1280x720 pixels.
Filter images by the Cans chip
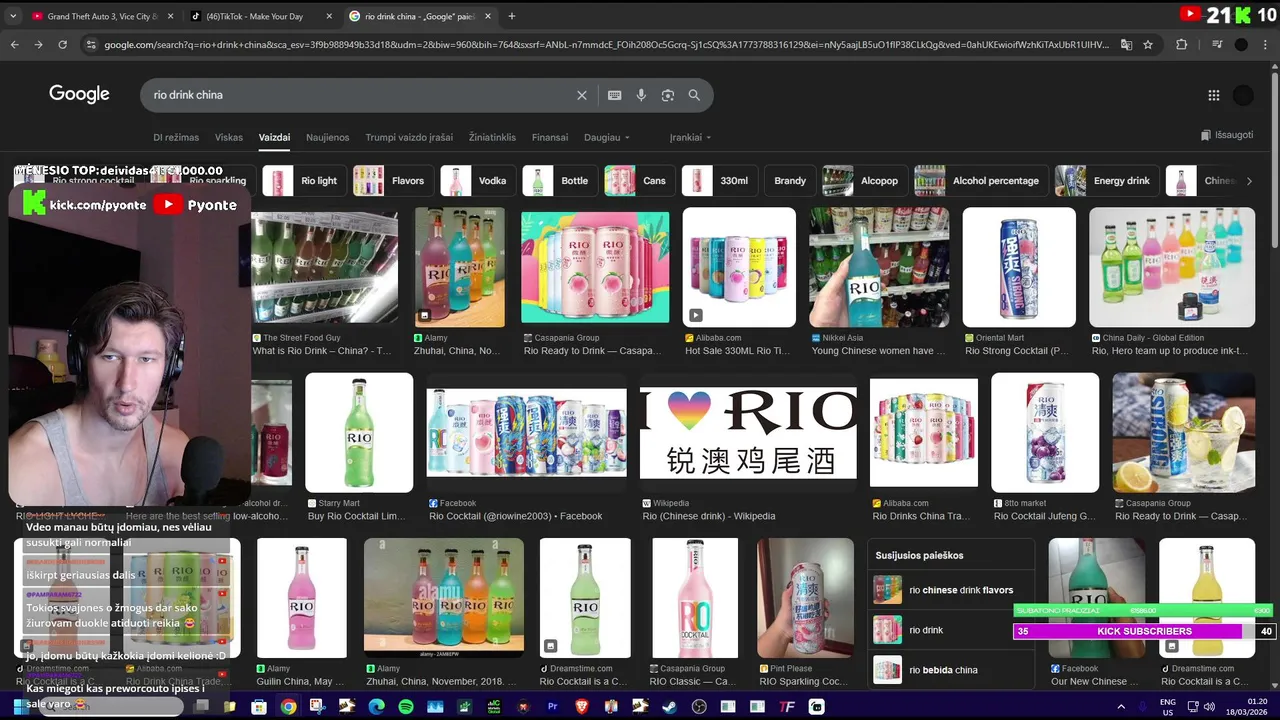(640, 181)
